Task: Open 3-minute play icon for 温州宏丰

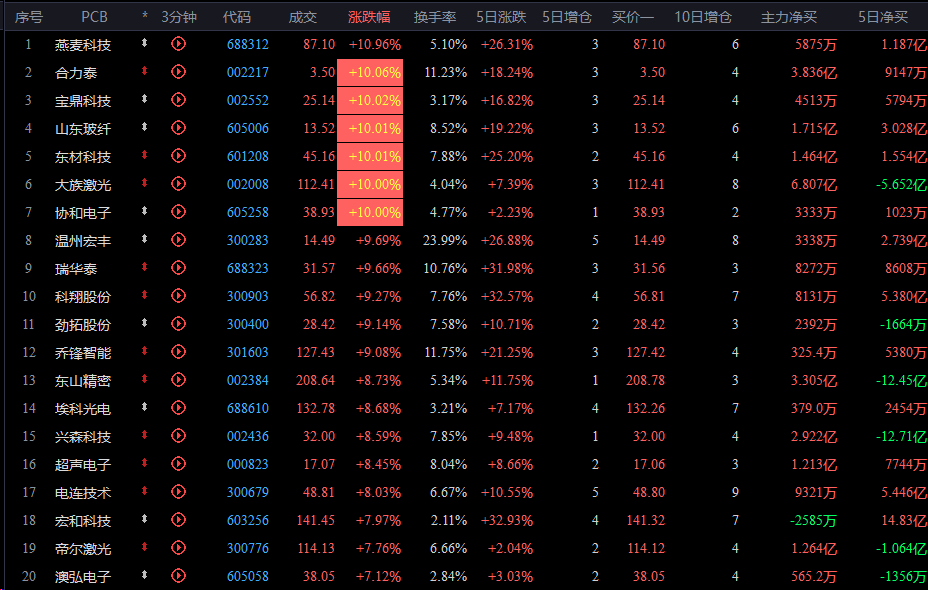Action: (178, 240)
